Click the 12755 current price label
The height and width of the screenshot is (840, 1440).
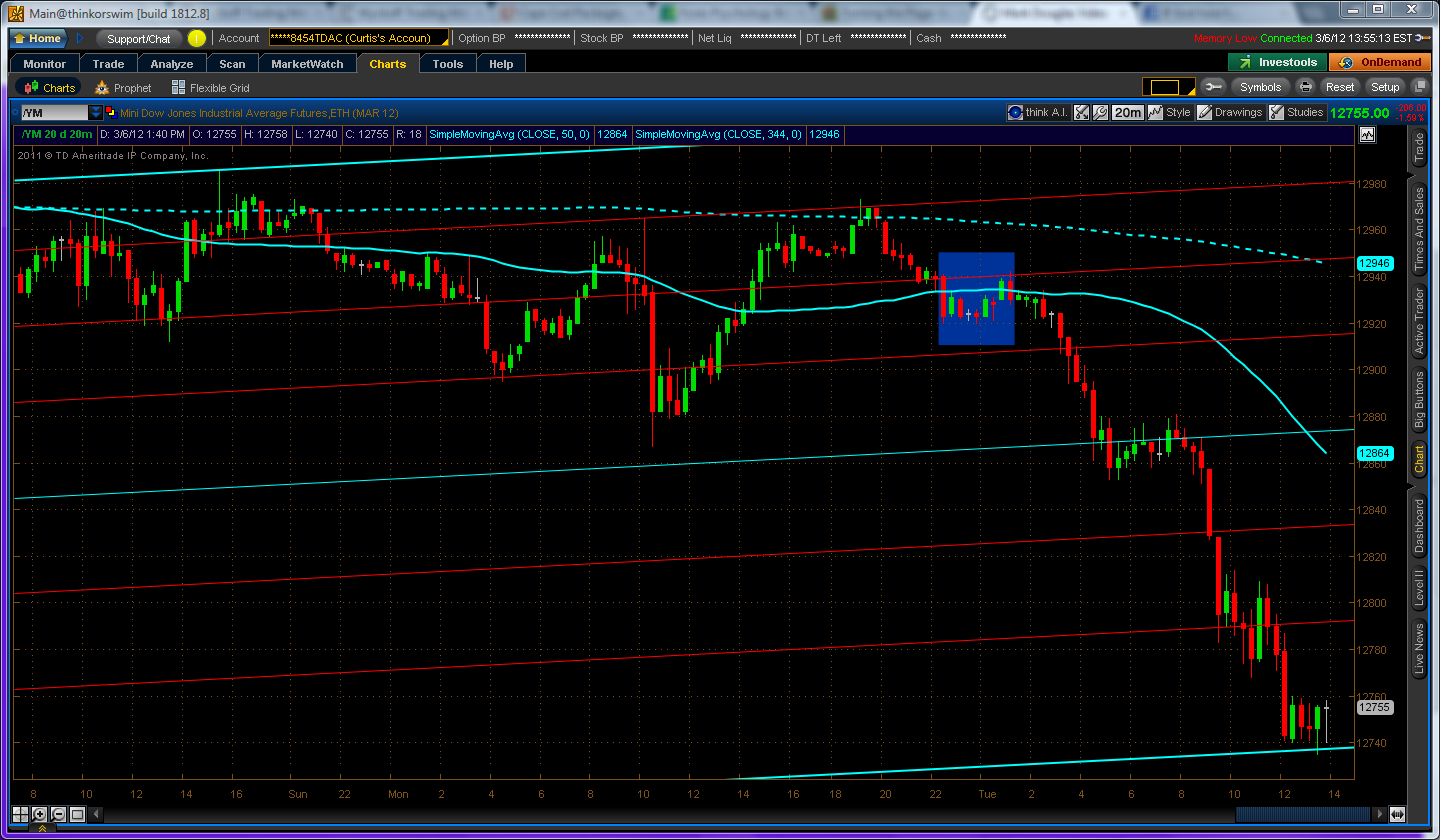[x=1373, y=707]
